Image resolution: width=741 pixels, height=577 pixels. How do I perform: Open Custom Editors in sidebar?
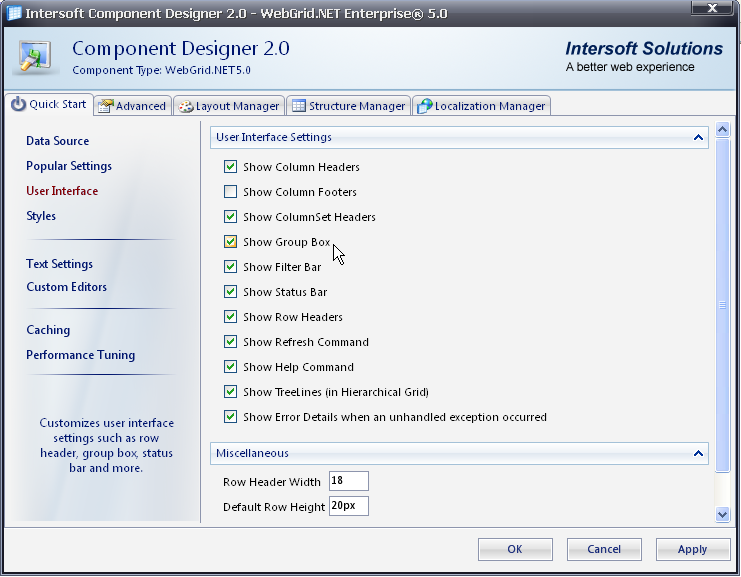tap(67, 287)
